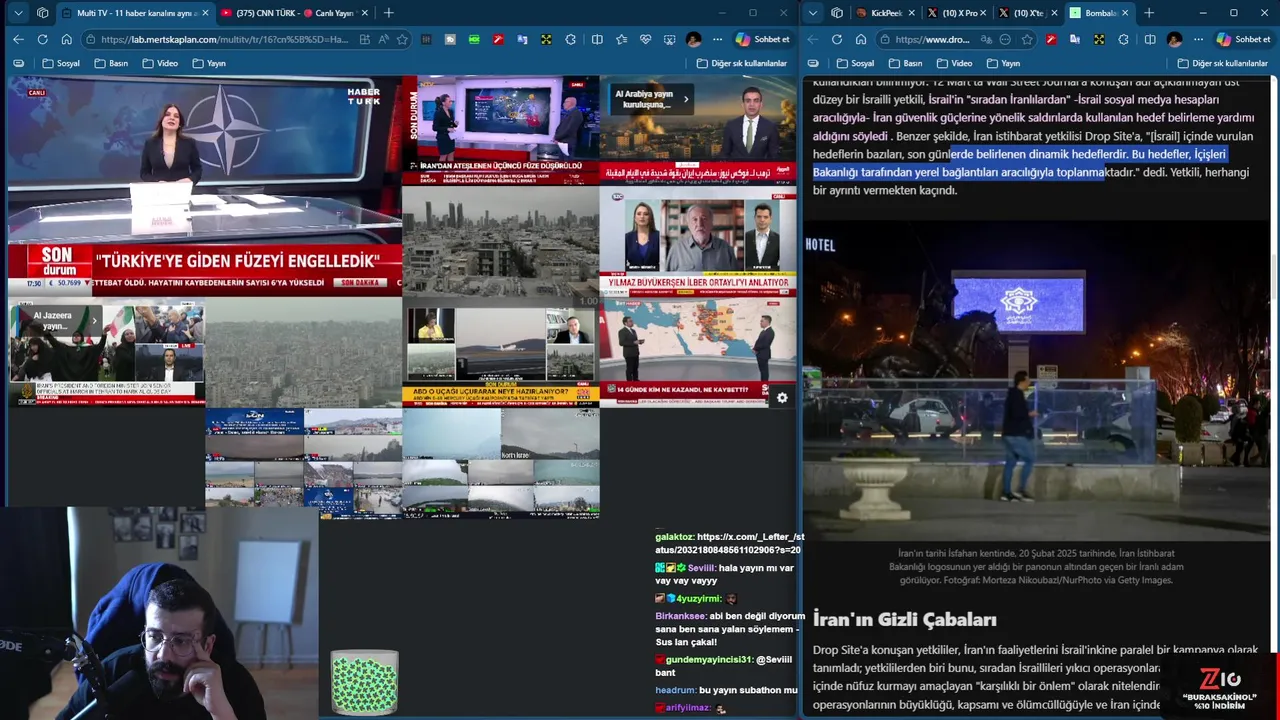1280x720 pixels.
Task: Click the Isfahan night street article photo
Action: (1038, 380)
